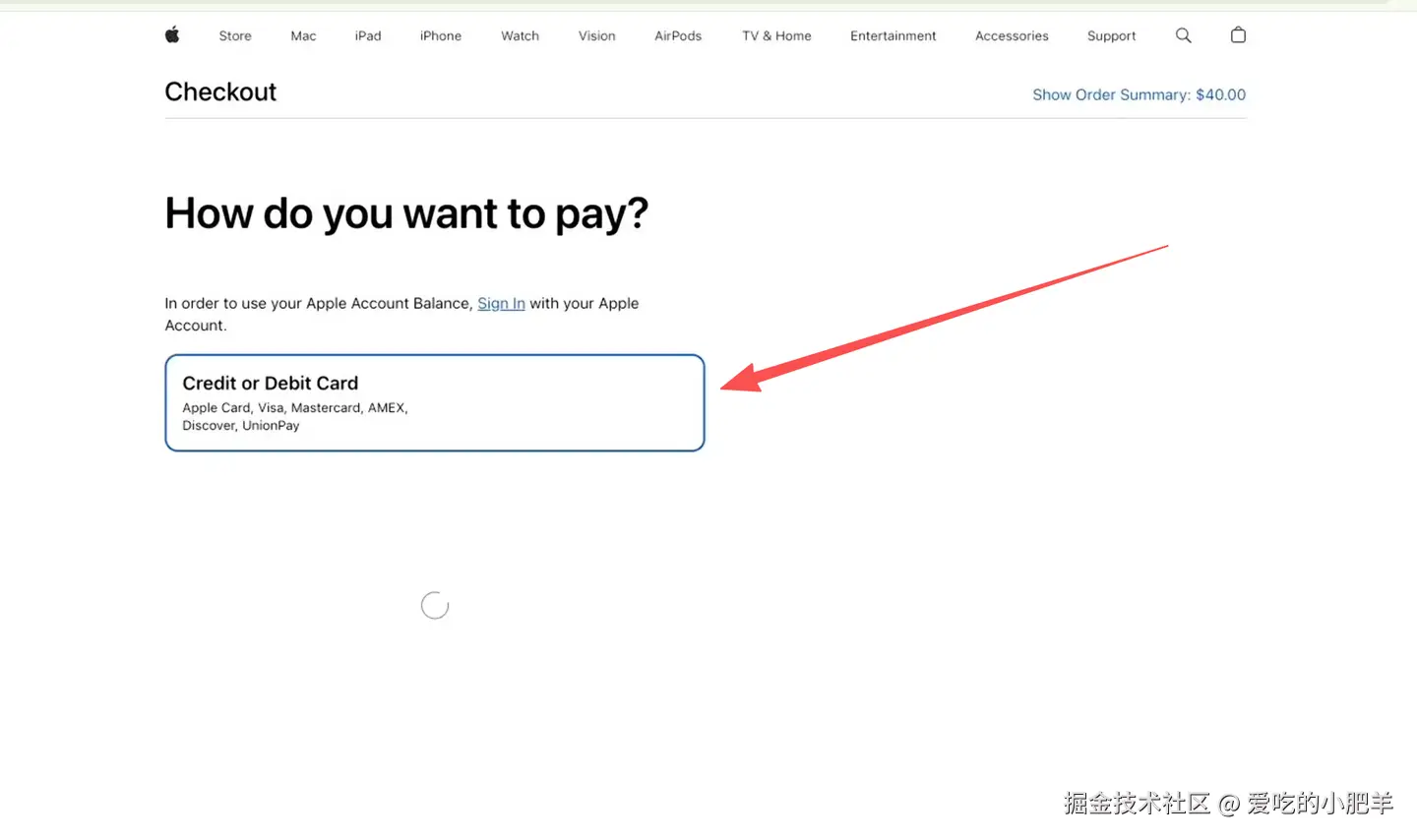The width and height of the screenshot is (1417, 840).
Task: Select AirPods in the top navigation
Action: pyautogui.click(x=678, y=35)
